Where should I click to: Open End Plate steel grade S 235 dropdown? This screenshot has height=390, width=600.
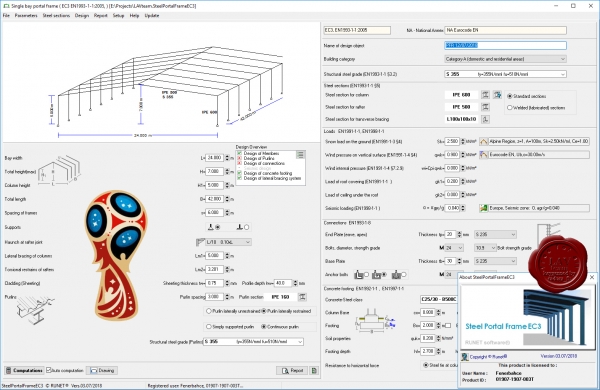pyautogui.click(x=495, y=234)
